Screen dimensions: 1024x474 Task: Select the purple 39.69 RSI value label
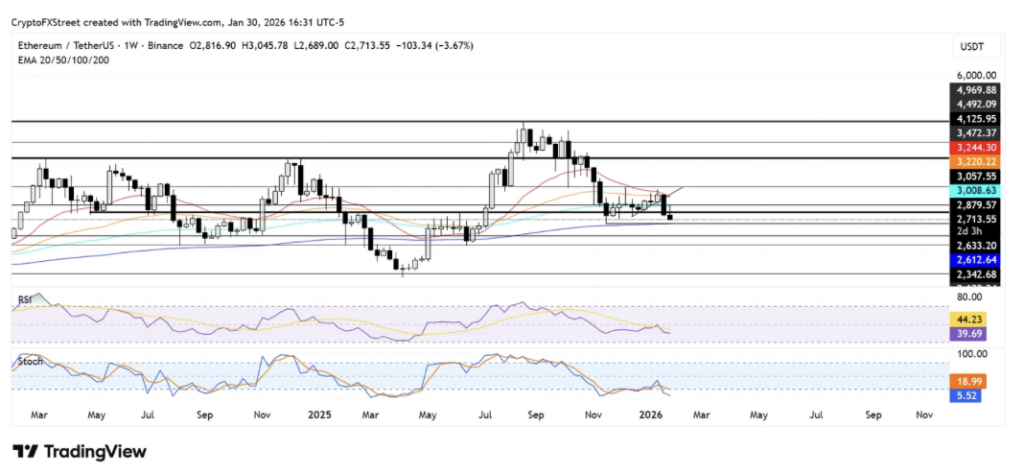[962, 336]
